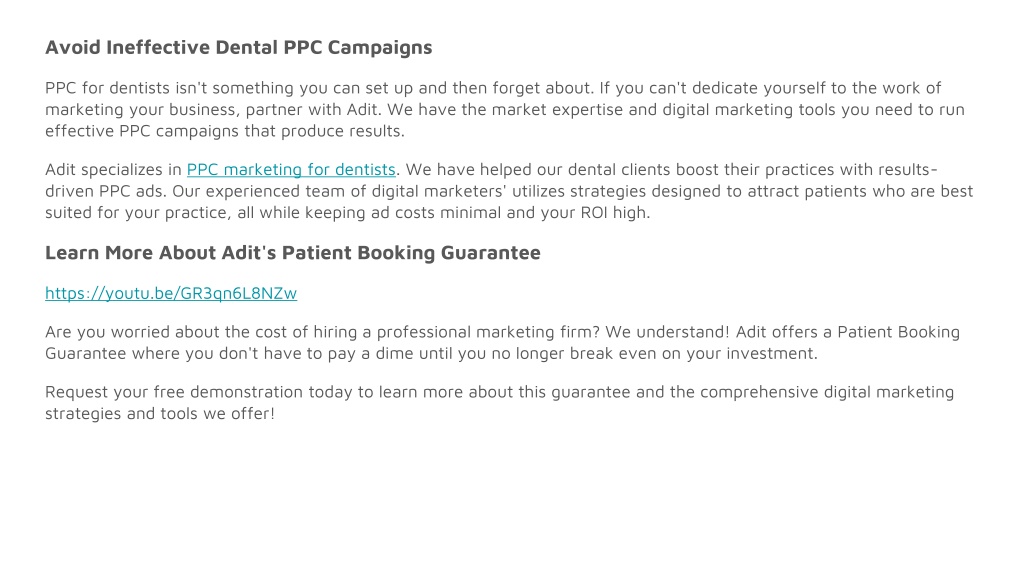Image resolution: width=1024 pixels, height=576 pixels.
Task: Click the paragraph starting Adit specializes in
Action: click(x=509, y=191)
